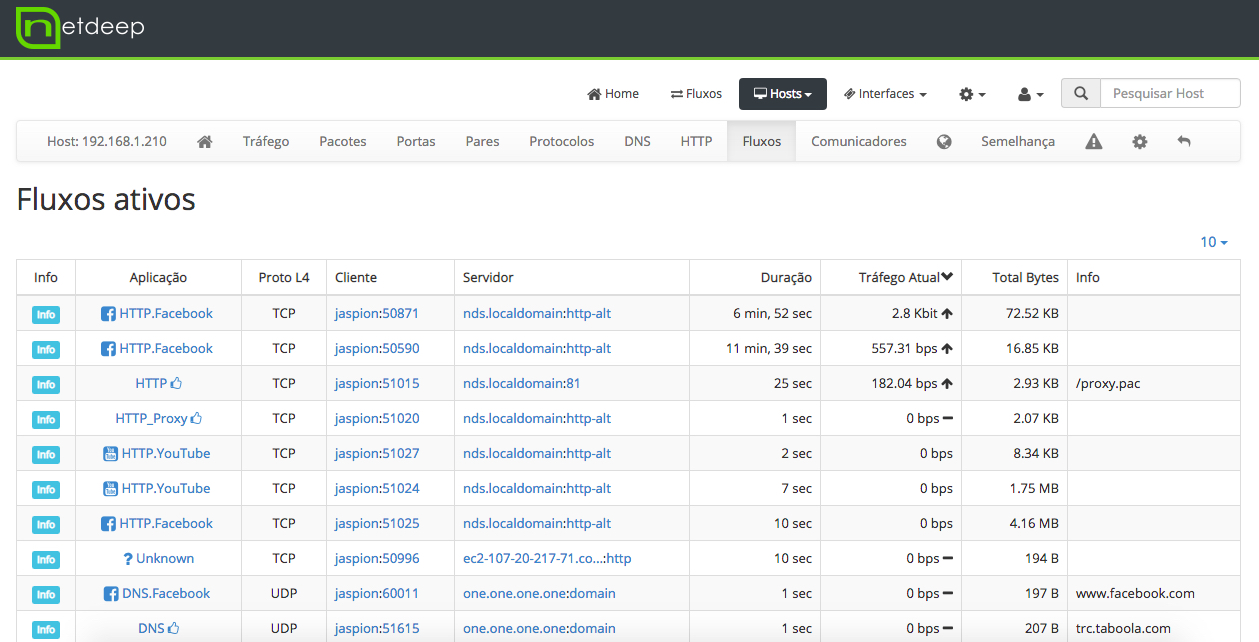The image size is (1259, 642).
Task: Open host settings gear in tab bar
Action: 1140,142
